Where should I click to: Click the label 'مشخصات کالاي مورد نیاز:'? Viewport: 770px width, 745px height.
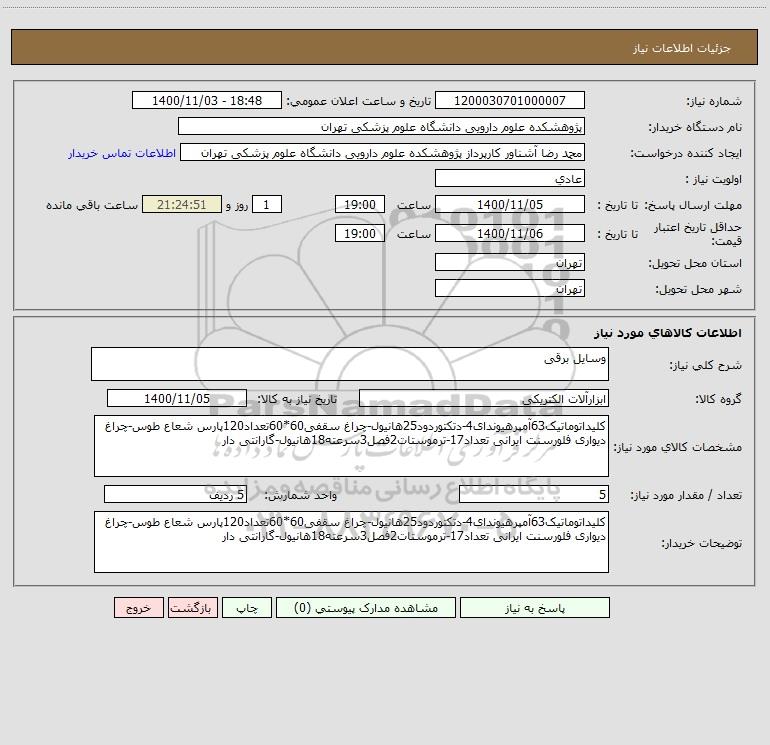pos(678,447)
